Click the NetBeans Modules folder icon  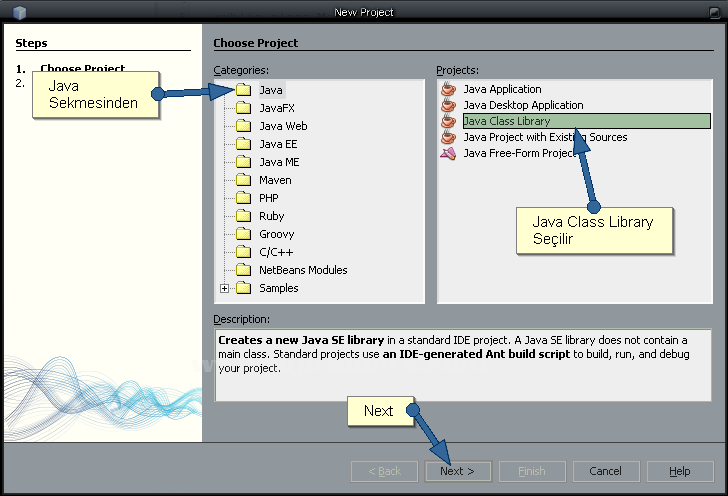[x=243, y=270]
